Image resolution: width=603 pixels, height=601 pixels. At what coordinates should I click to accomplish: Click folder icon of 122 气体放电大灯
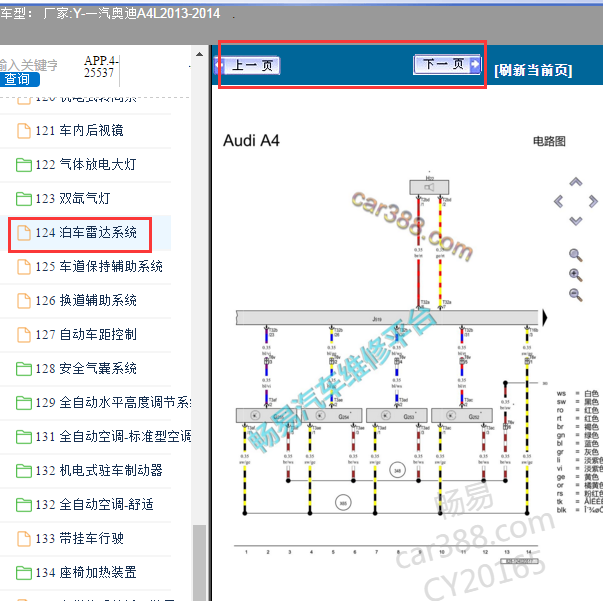coord(24,165)
